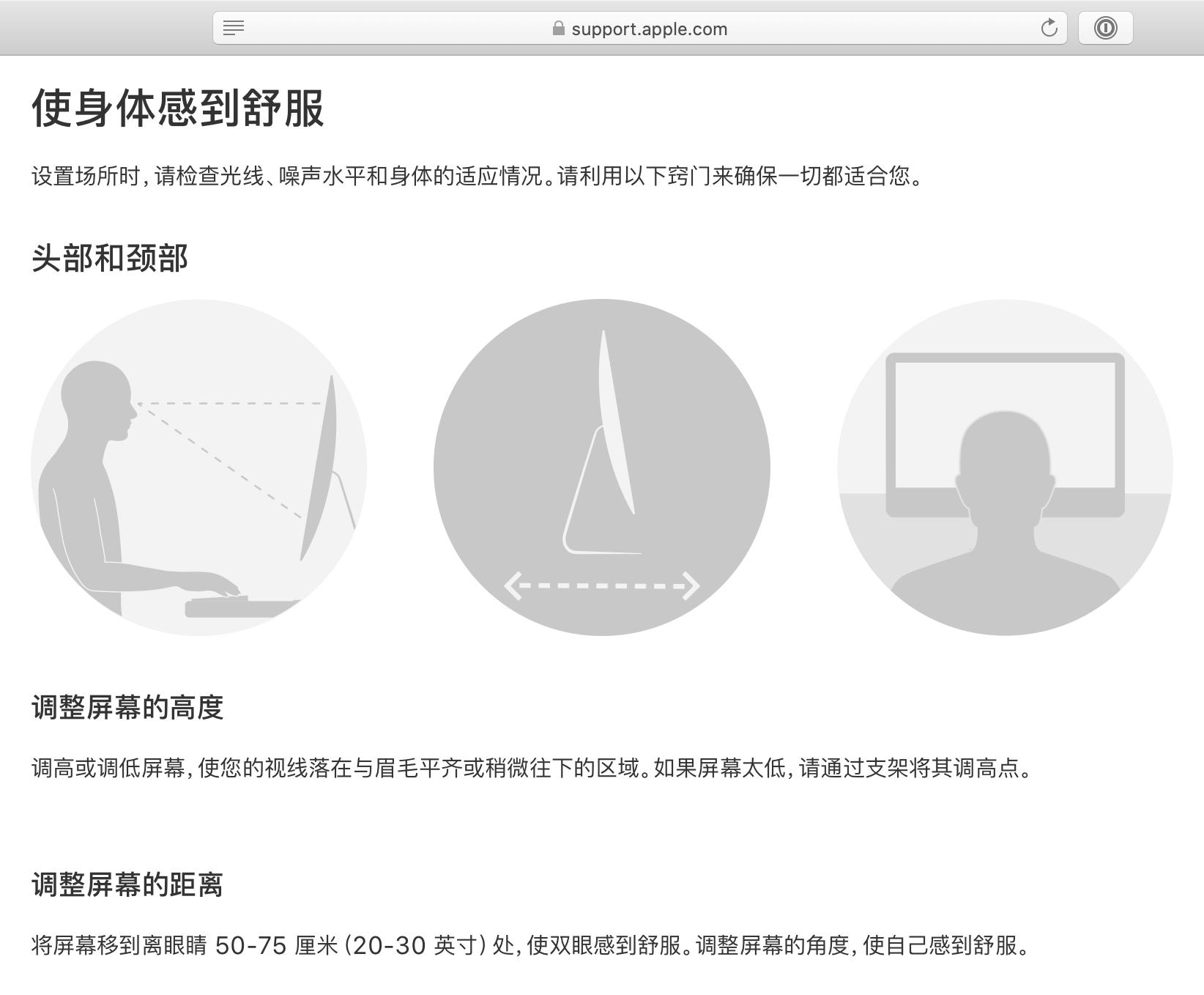Open the 1Password extension button

tap(1105, 29)
